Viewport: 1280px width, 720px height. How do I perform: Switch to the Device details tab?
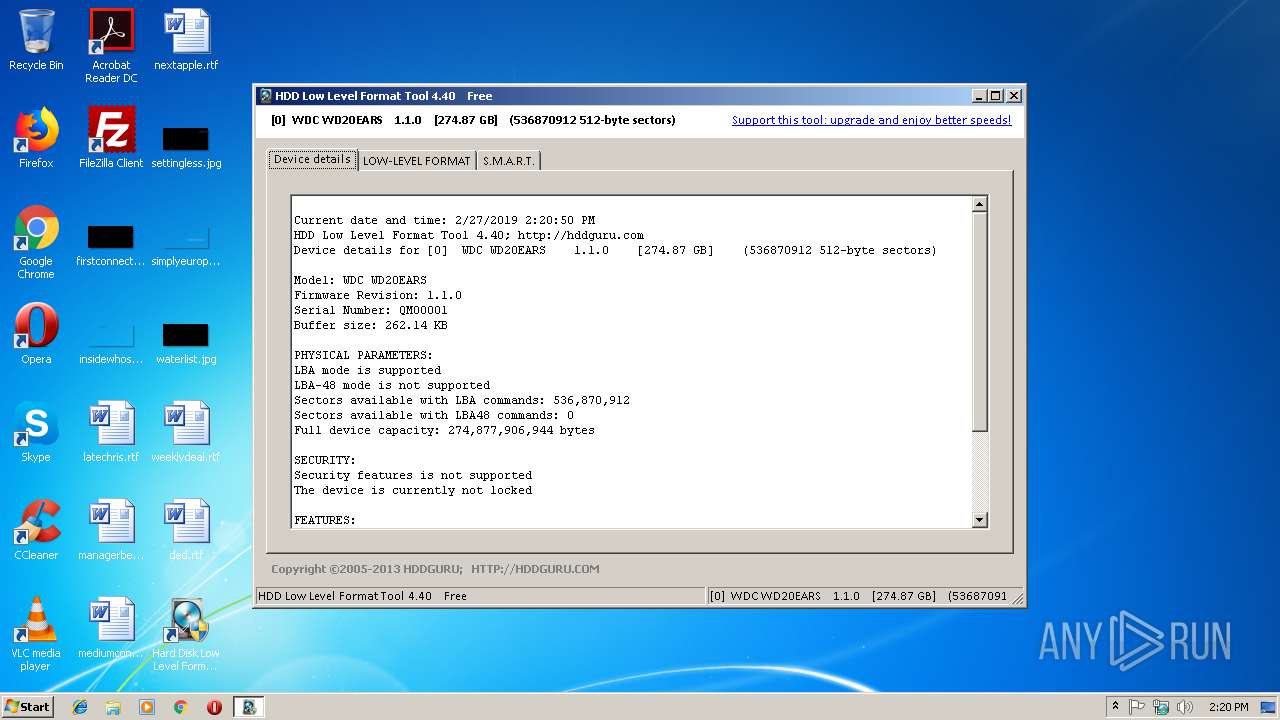tap(312, 159)
